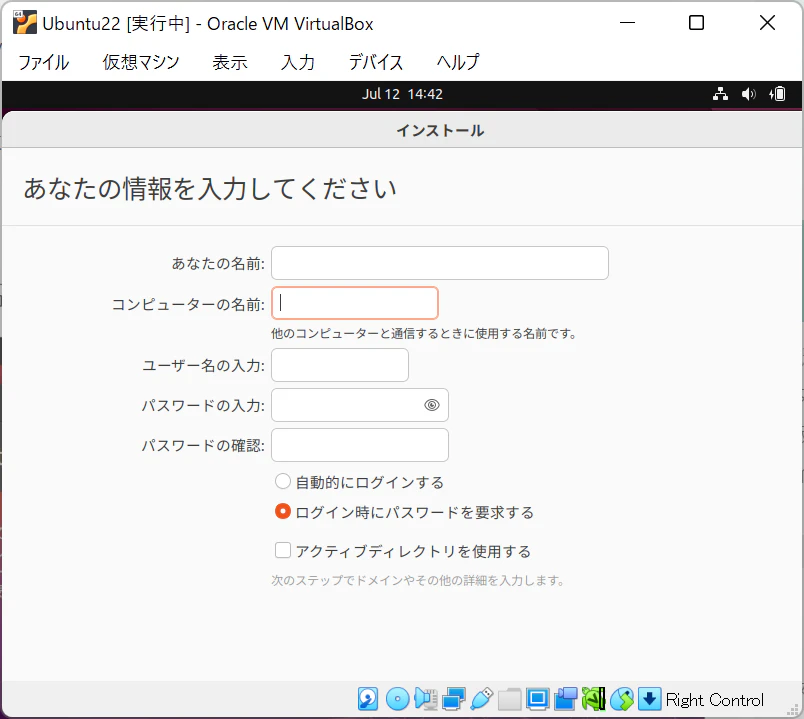Open the optical drive status icon
The width and height of the screenshot is (804, 719).
(397, 699)
